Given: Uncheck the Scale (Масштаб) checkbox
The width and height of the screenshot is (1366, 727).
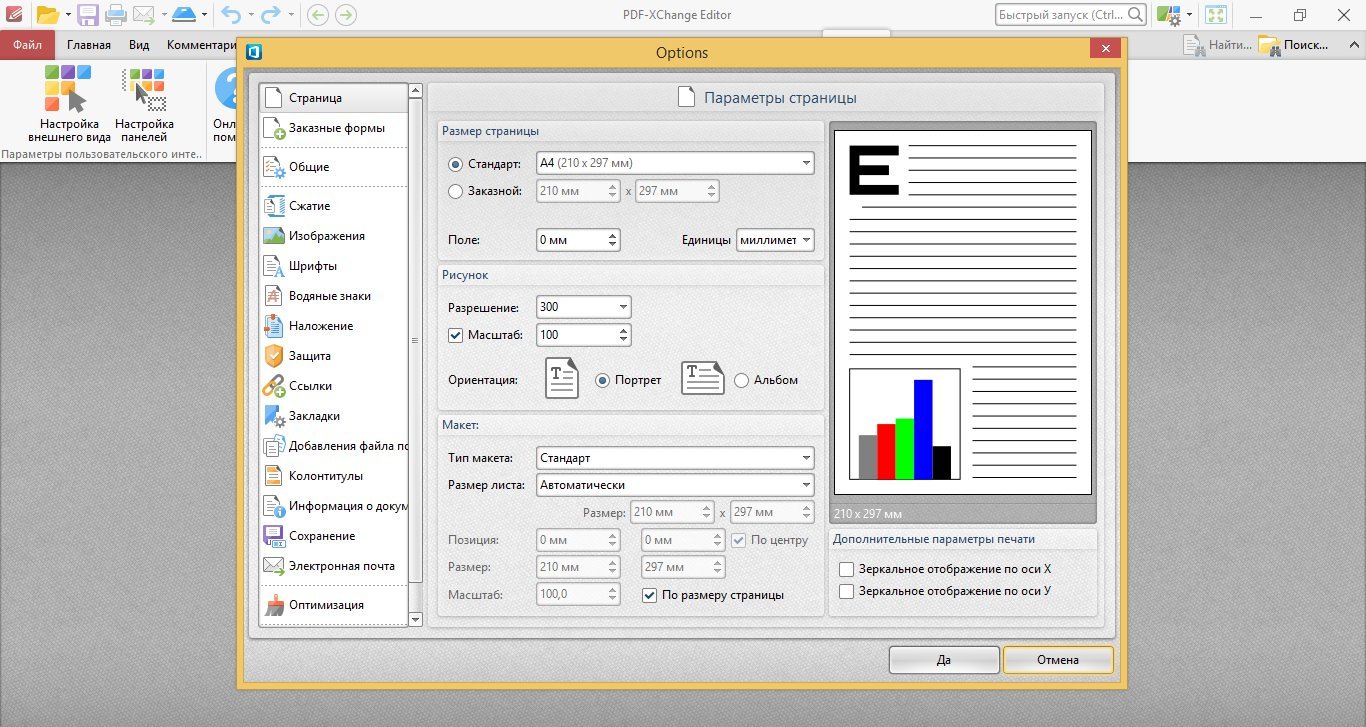Looking at the screenshot, I should point(456,335).
